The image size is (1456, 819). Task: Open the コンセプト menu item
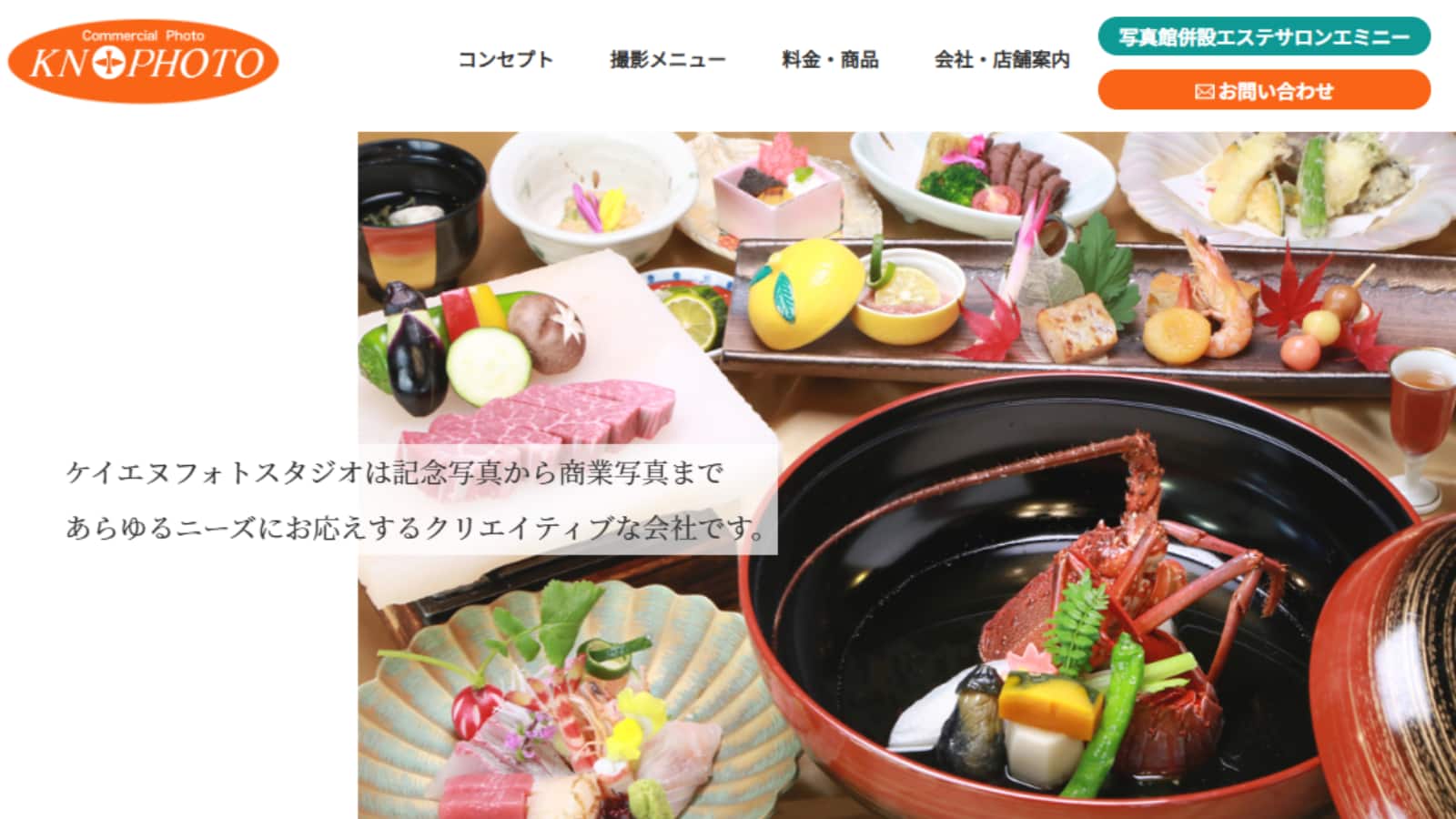pyautogui.click(x=505, y=60)
